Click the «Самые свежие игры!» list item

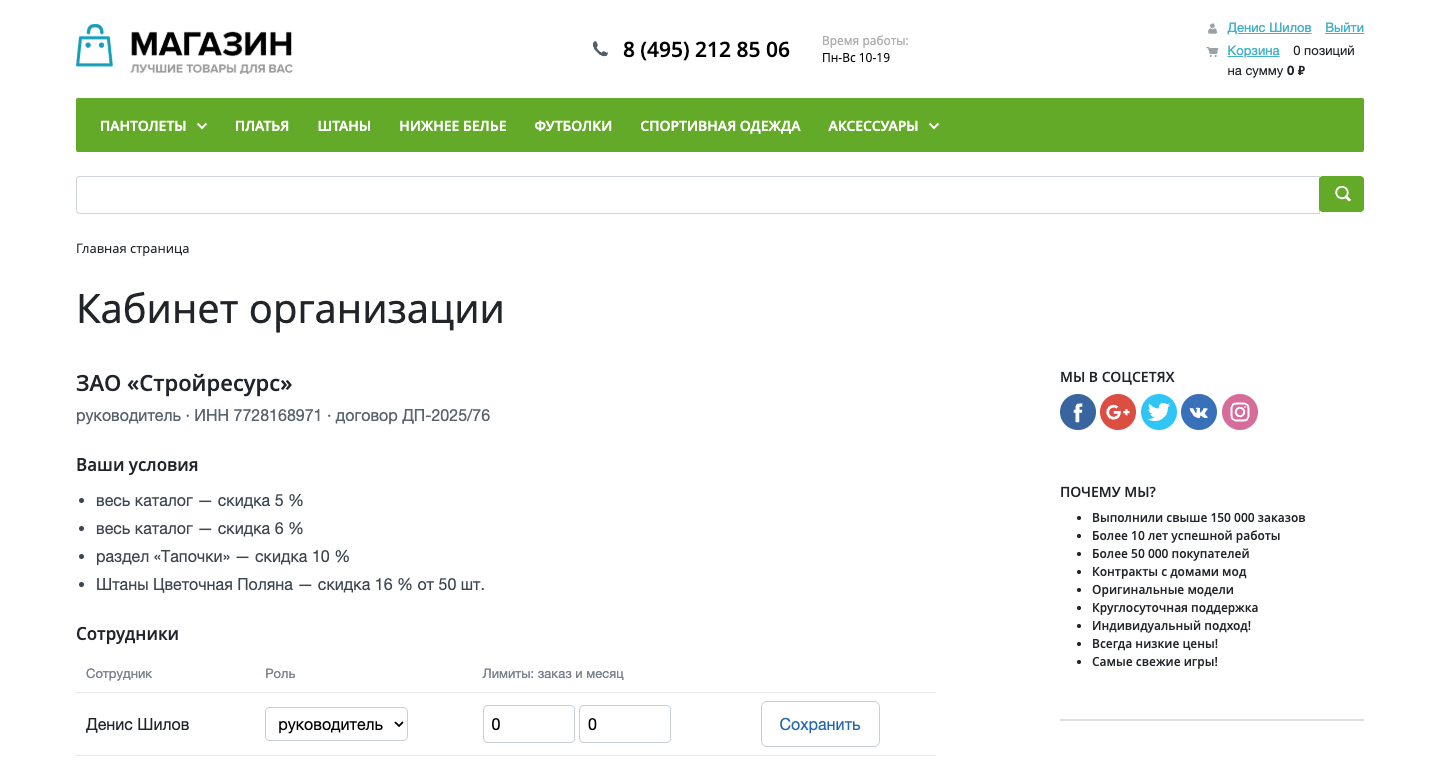click(x=1155, y=662)
